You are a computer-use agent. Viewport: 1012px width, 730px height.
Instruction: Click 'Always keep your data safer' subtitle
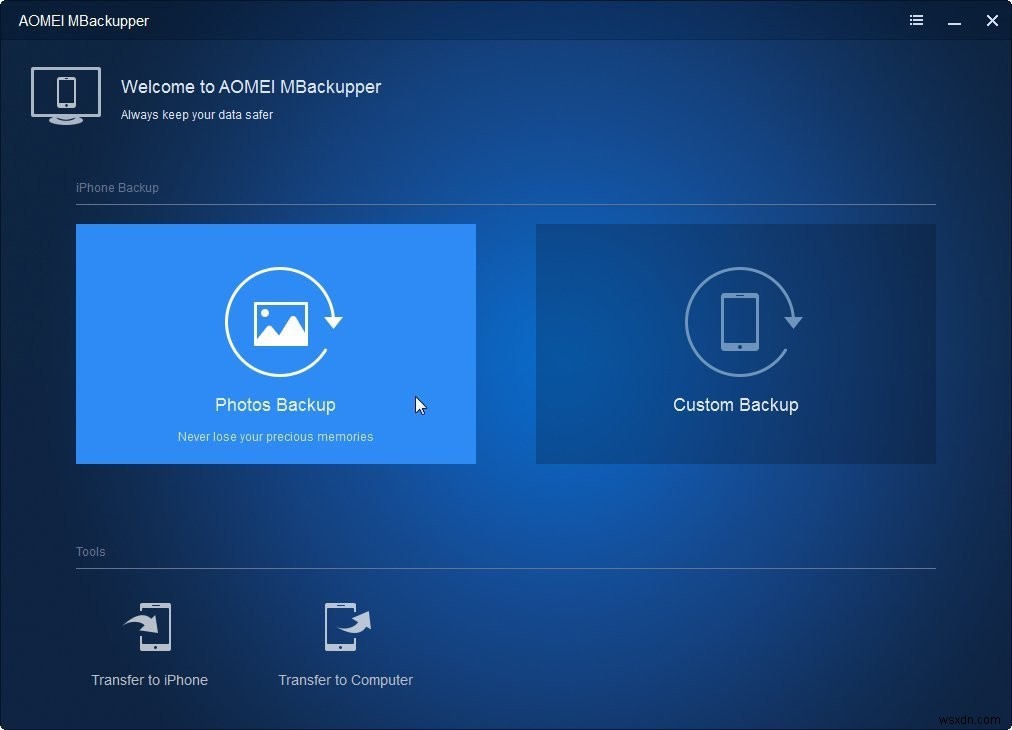pos(197,115)
